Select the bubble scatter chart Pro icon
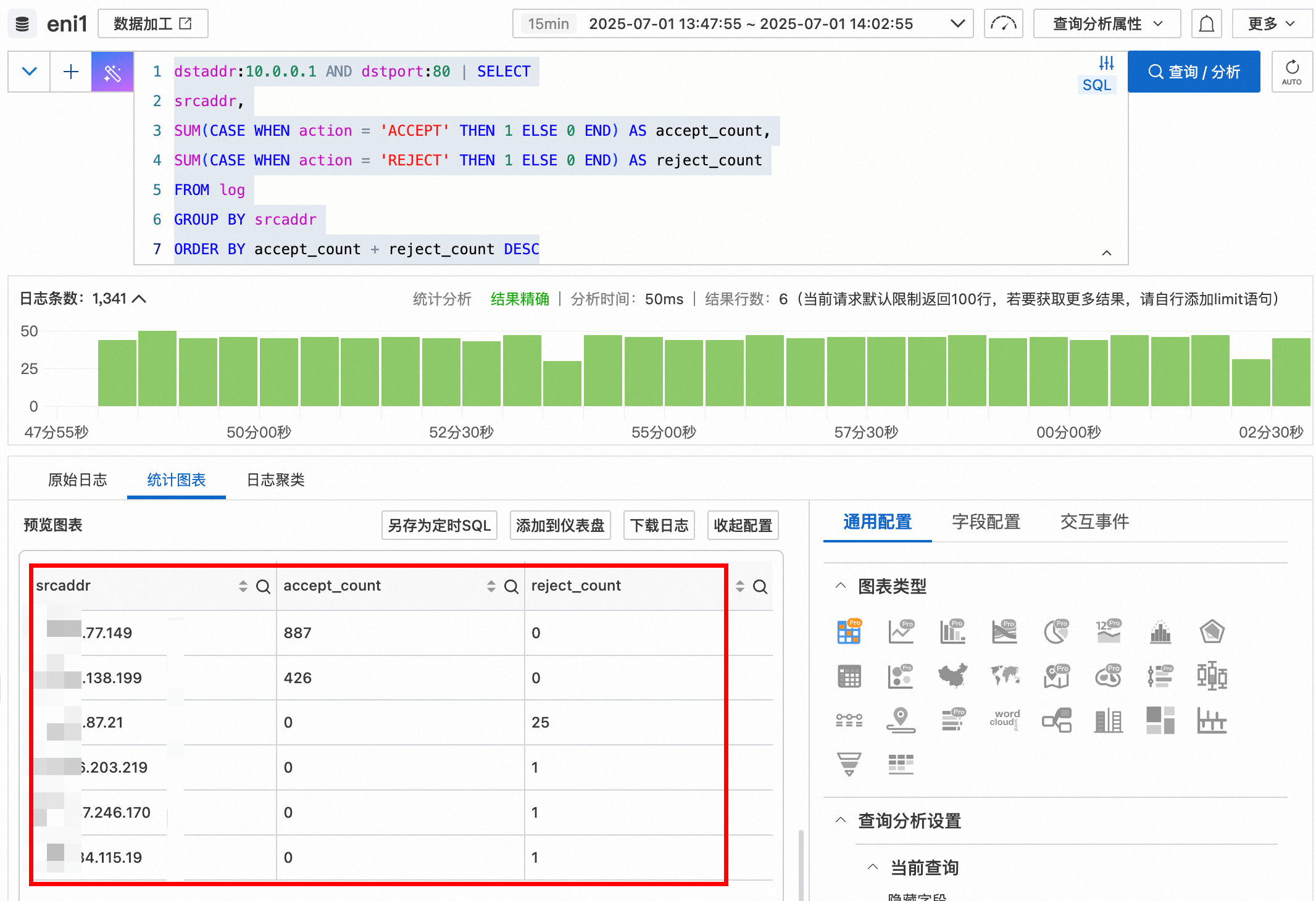Viewport: 1316px width, 901px height. click(x=901, y=676)
